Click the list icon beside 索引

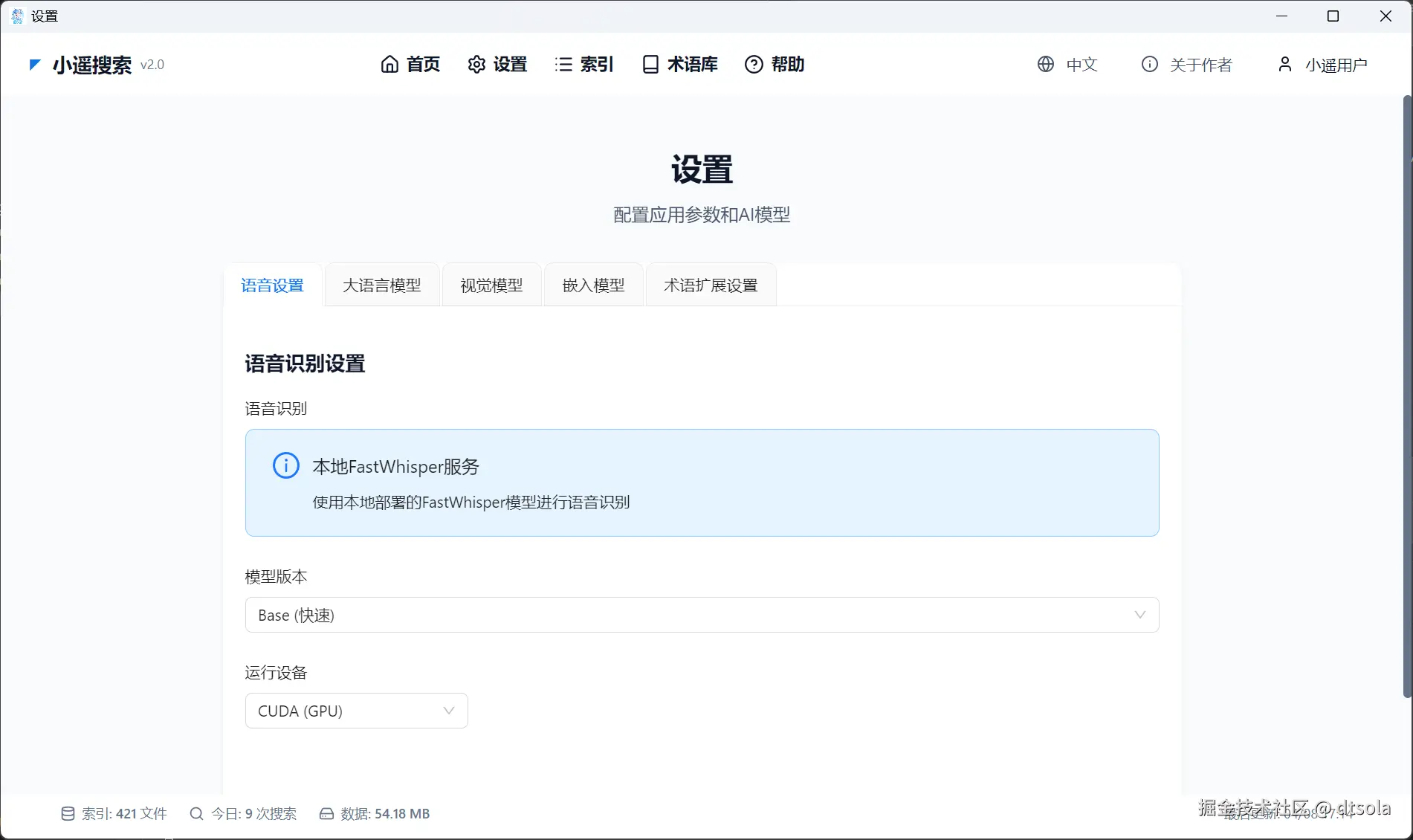[563, 65]
